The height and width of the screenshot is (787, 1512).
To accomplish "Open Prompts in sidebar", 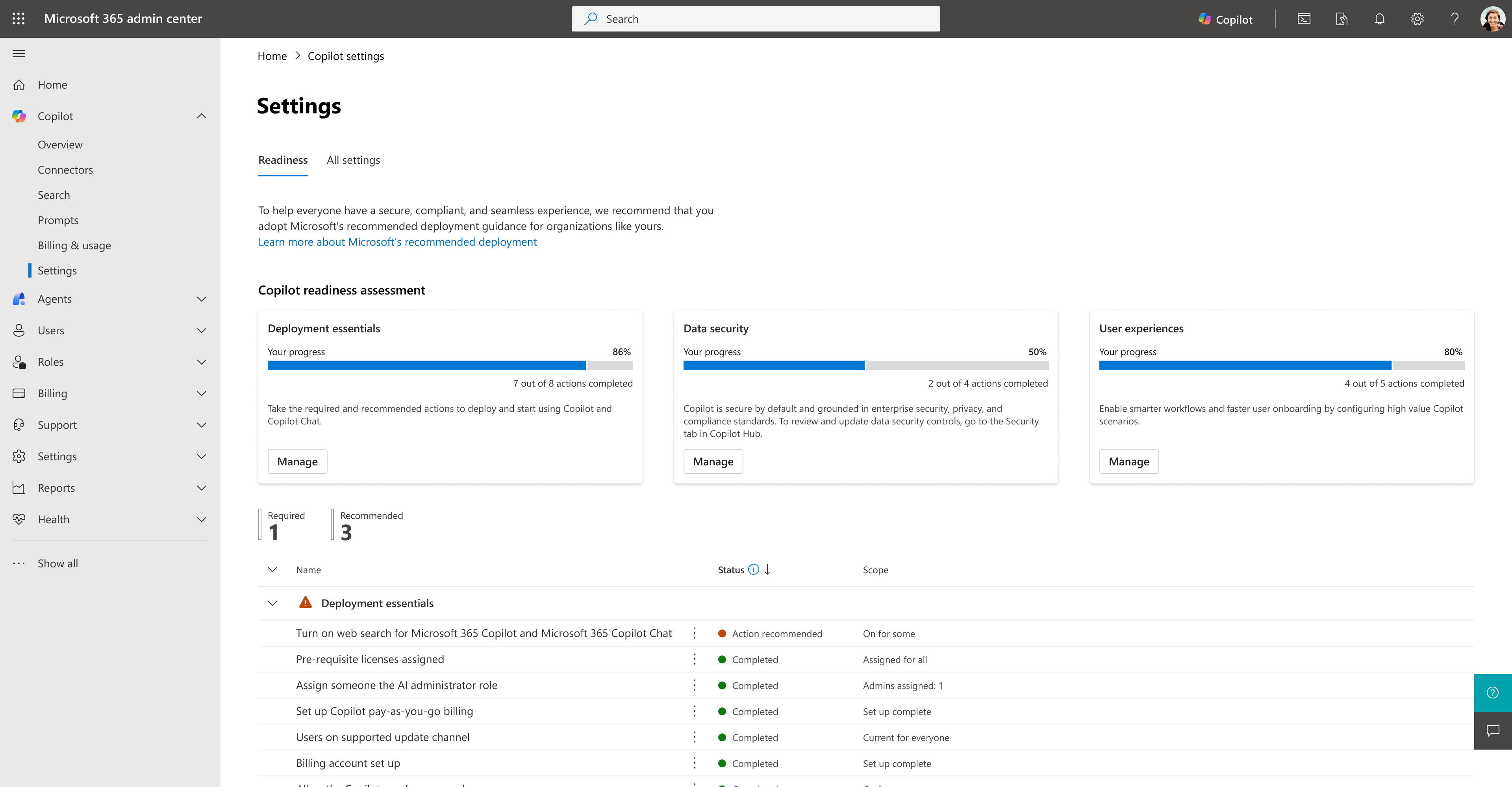I will (58, 220).
